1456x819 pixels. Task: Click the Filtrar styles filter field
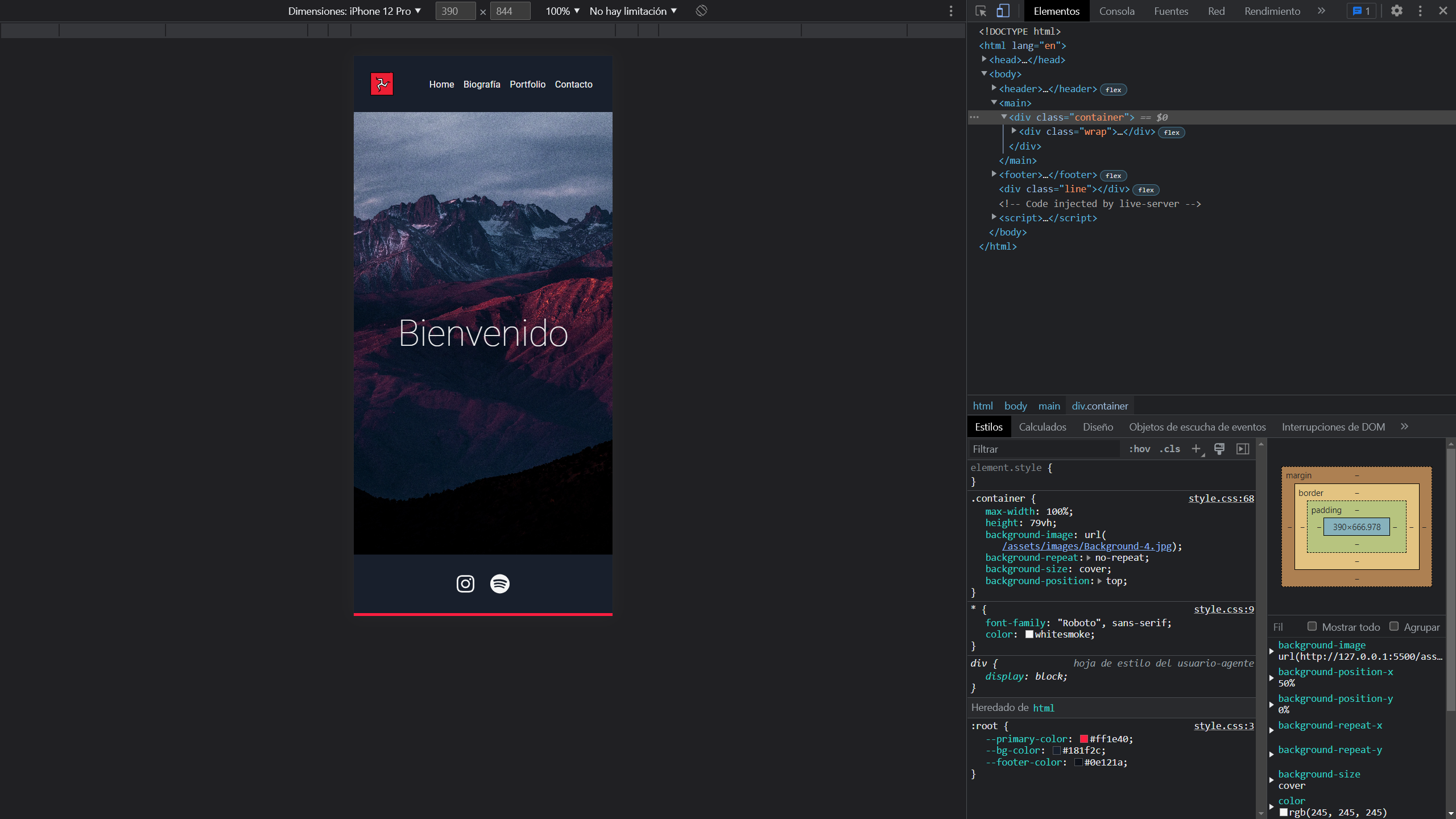coord(1044,449)
